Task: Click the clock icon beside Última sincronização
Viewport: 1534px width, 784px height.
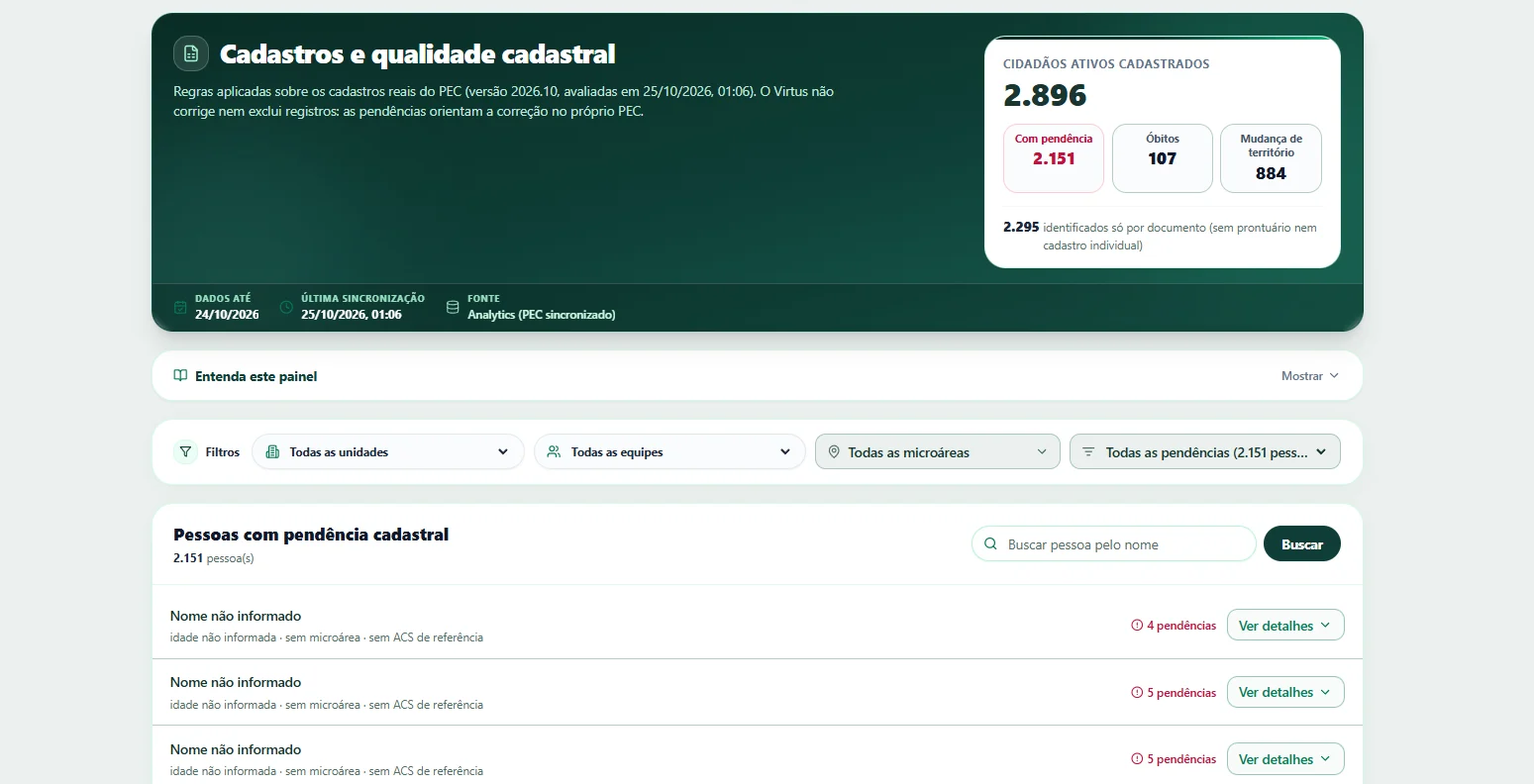Action: click(286, 307)
